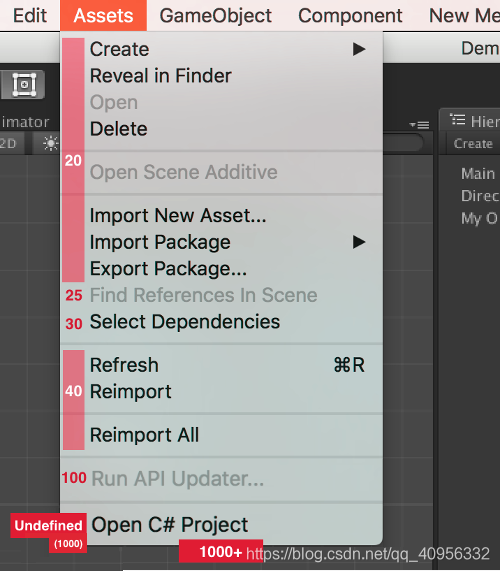Expand the Import Package submenu arrow

[359, 242]
